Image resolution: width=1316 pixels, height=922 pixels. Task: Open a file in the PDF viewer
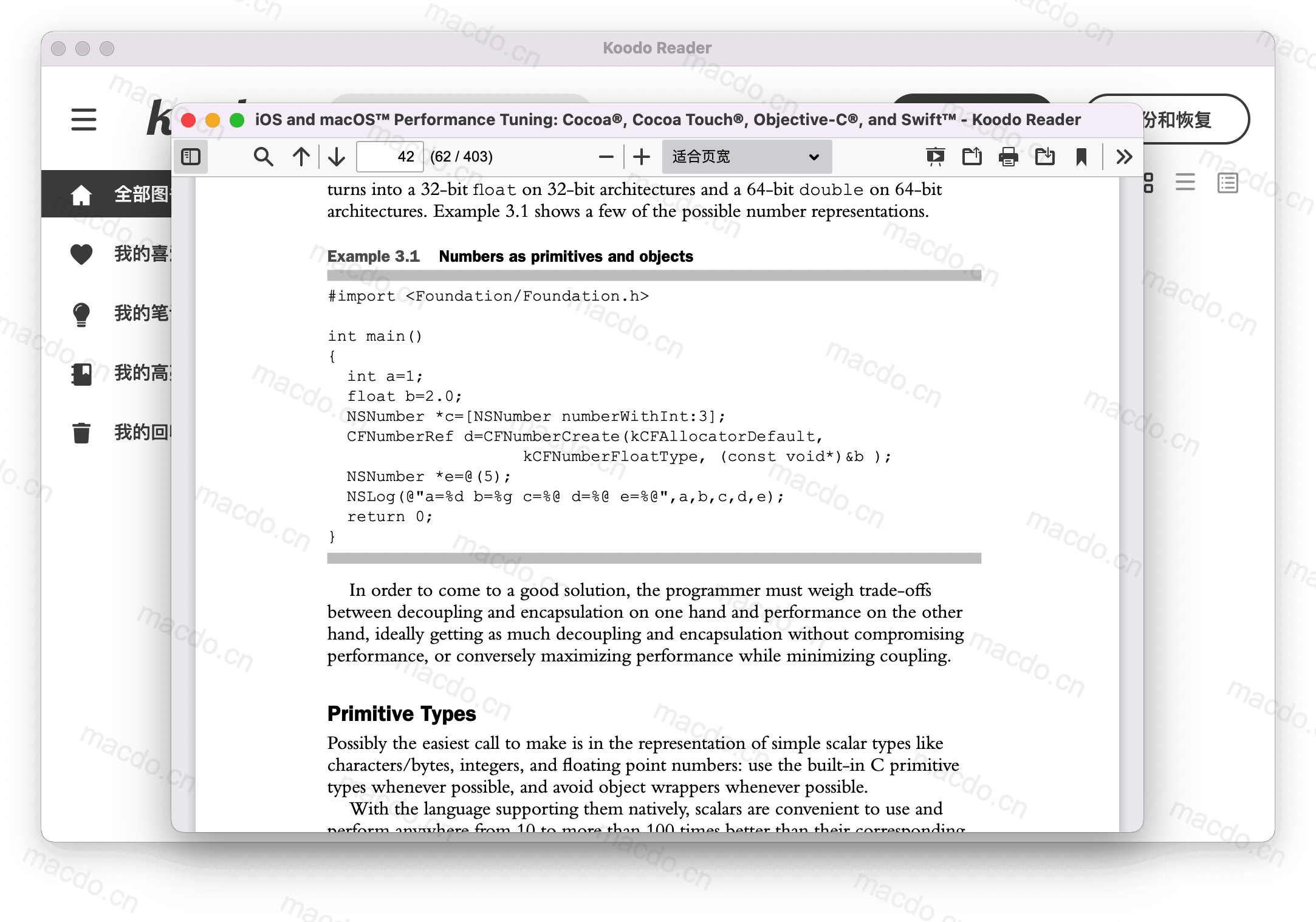pyautogui.click(x=972, y=157)
